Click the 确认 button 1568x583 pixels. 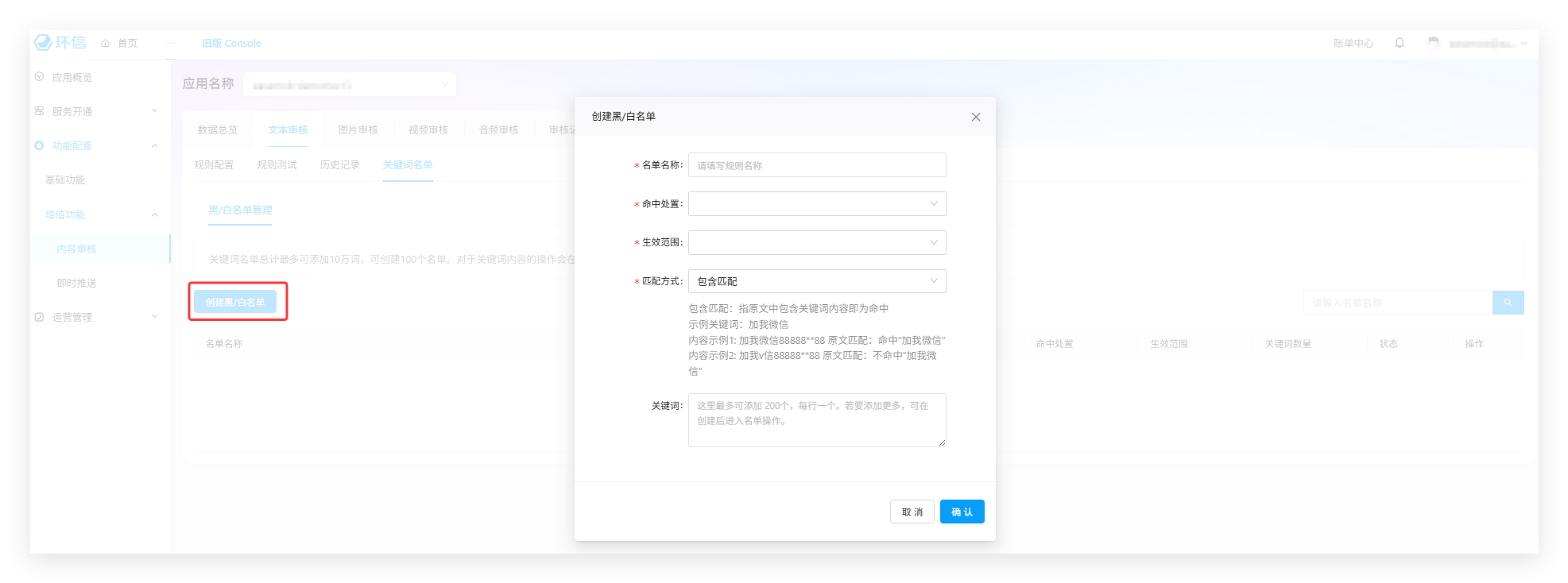click(x=962, y=512)
